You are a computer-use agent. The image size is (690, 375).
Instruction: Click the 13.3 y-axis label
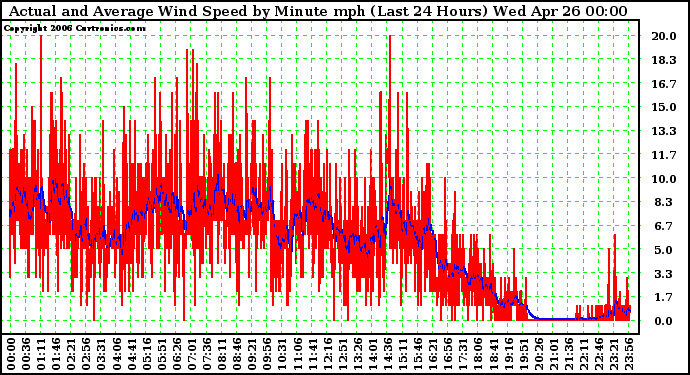pos(664,131)
